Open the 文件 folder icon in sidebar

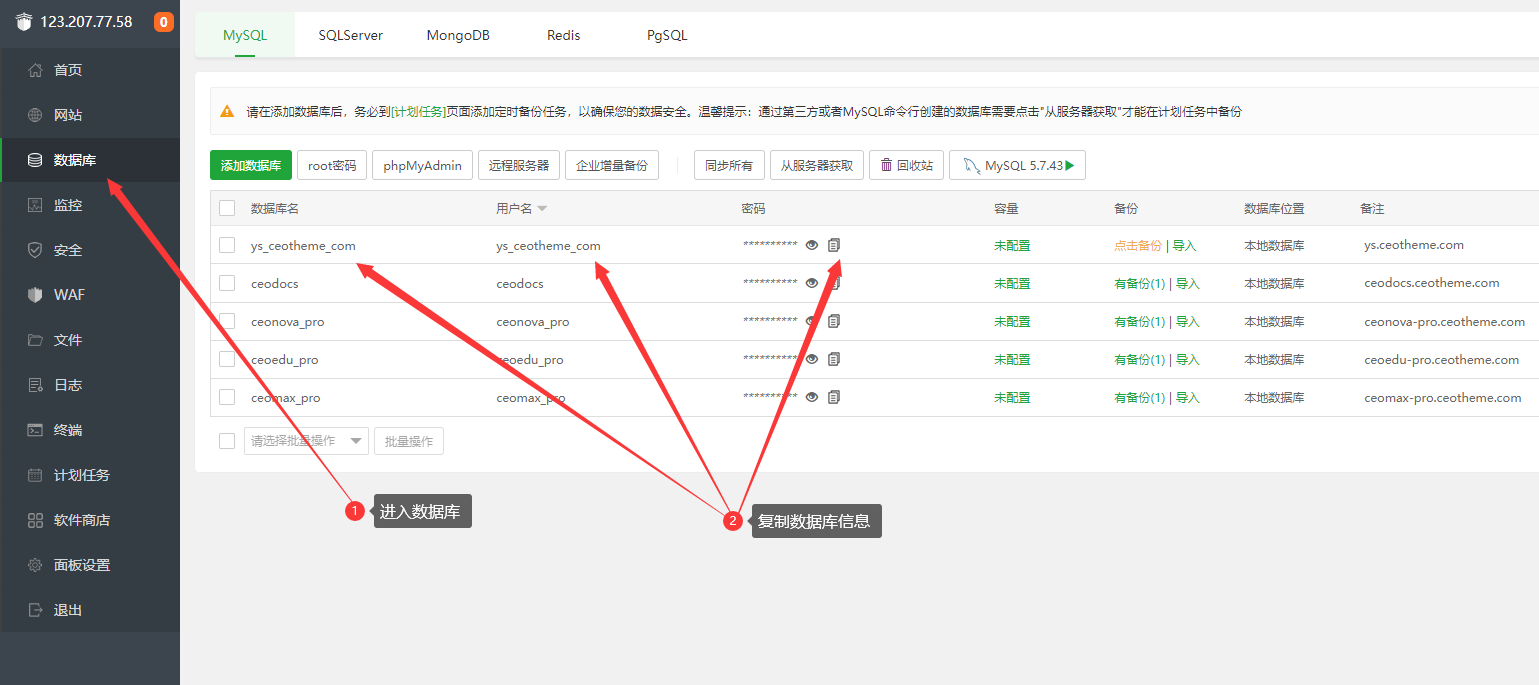coord(36,340)
